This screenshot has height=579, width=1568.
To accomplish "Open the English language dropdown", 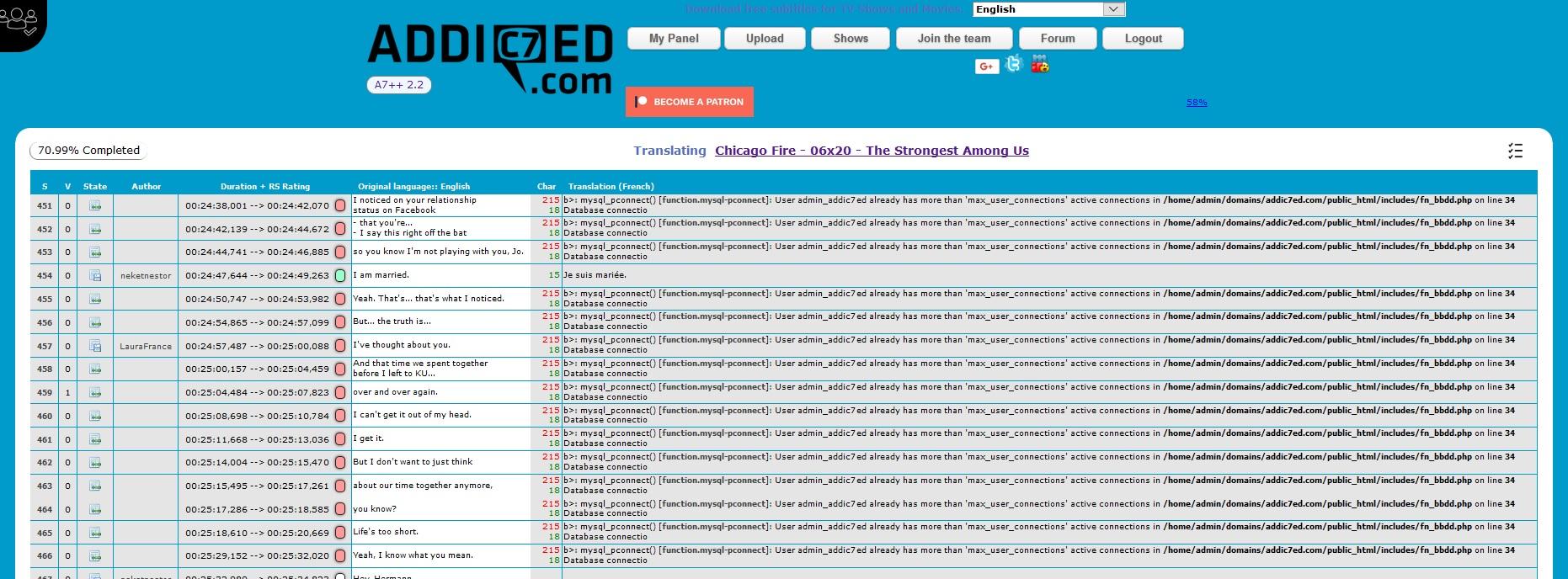I will [x=1048, y=9].
